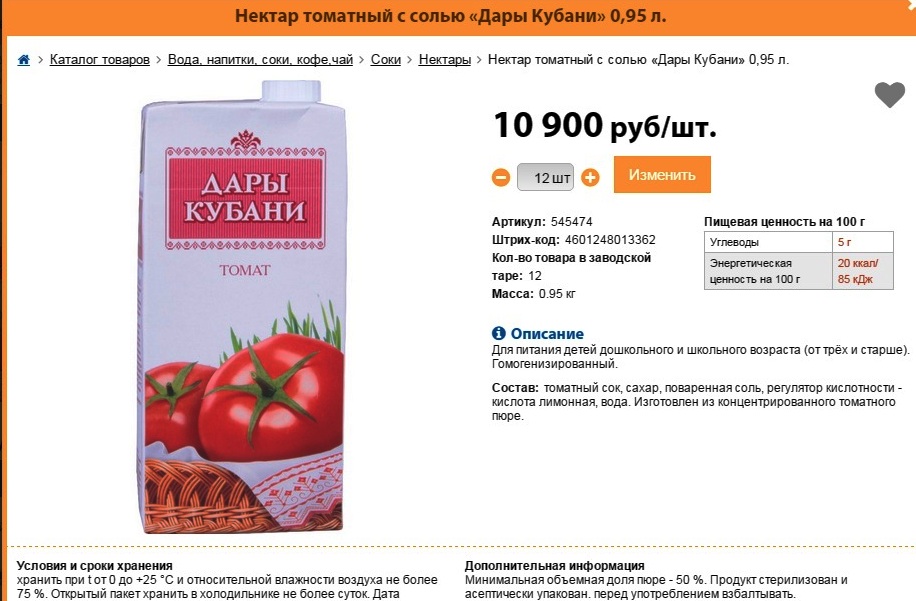Click the Условия и сроки хранения heading
The image size is (916, 601).
pyautogui.click(x=95, y=565)
